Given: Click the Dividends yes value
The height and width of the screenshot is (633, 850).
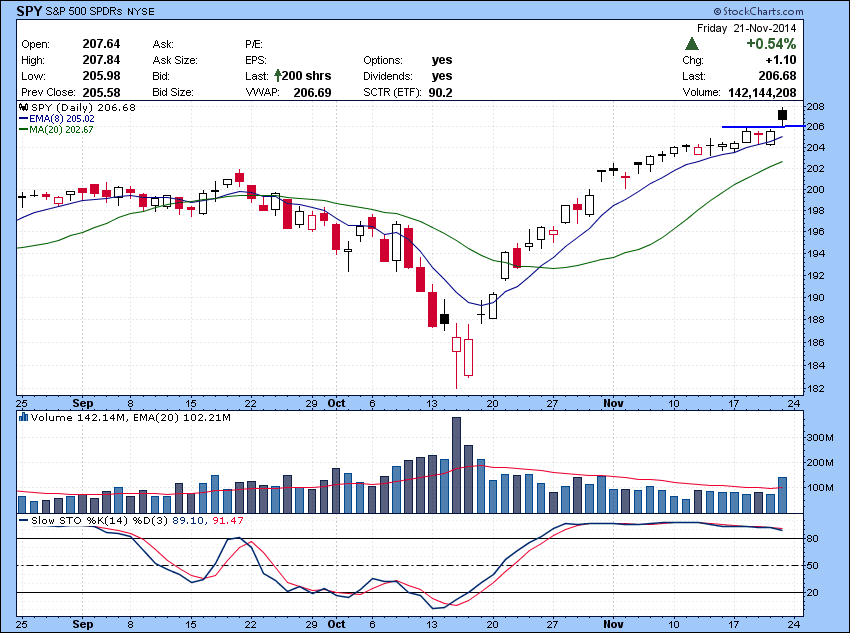Looking at the screenshot, I should point(441,76).
